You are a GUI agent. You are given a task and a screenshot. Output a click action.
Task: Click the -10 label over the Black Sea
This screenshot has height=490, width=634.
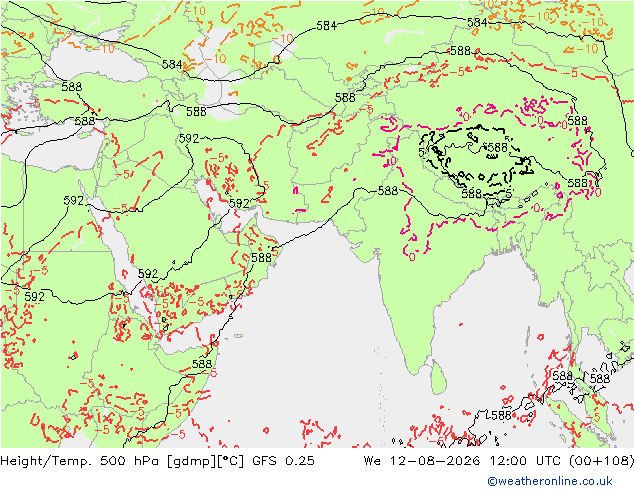[104, 49]
